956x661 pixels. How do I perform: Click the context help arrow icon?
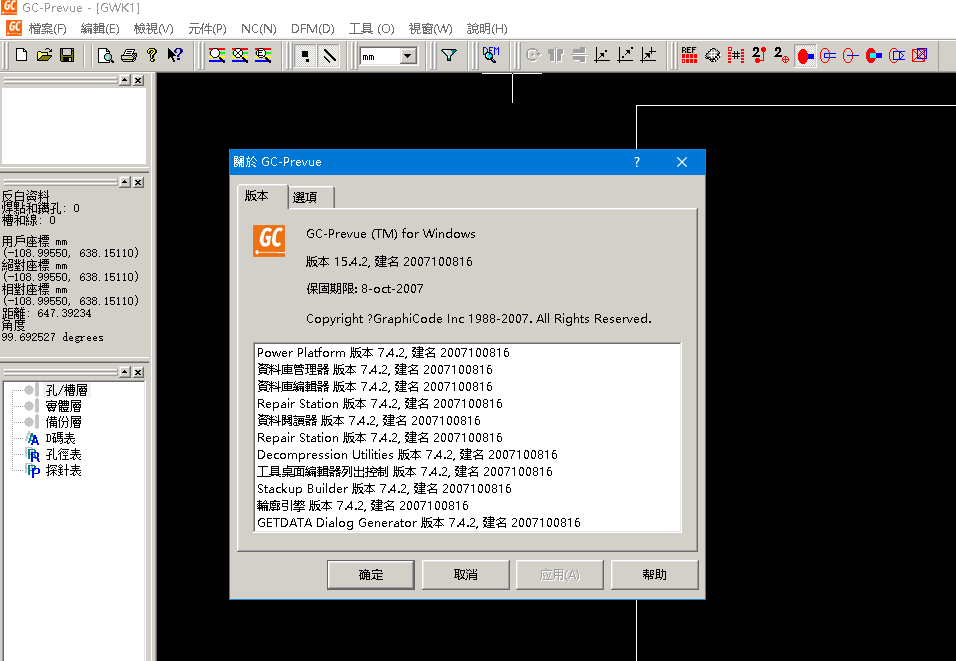175,55
